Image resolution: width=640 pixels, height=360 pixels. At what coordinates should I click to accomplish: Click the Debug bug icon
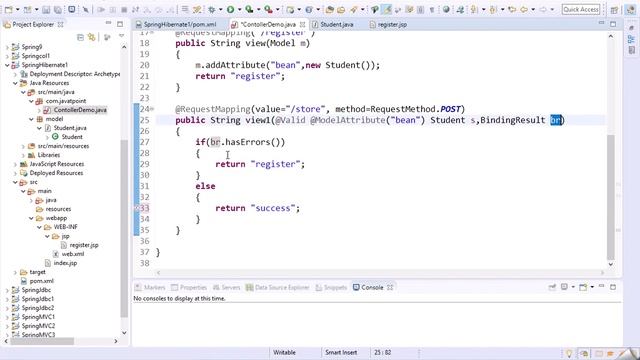point(212,9)
